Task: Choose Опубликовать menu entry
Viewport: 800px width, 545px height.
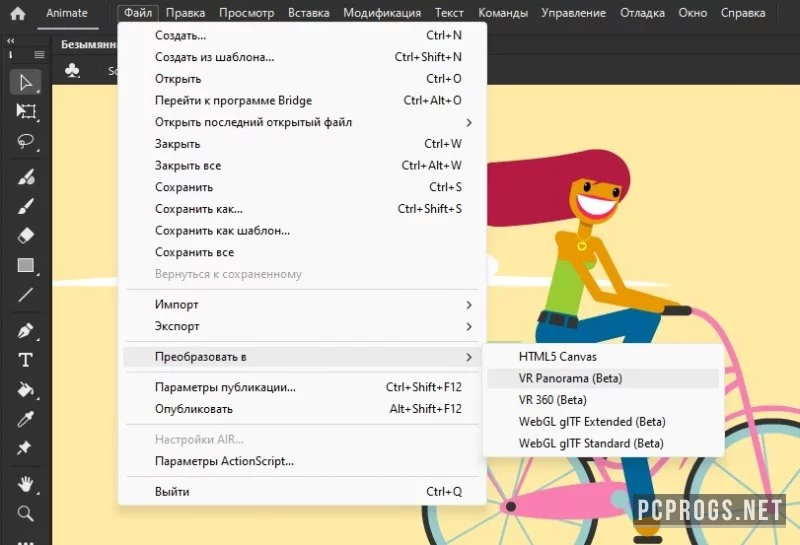Action: click(302, 409)
